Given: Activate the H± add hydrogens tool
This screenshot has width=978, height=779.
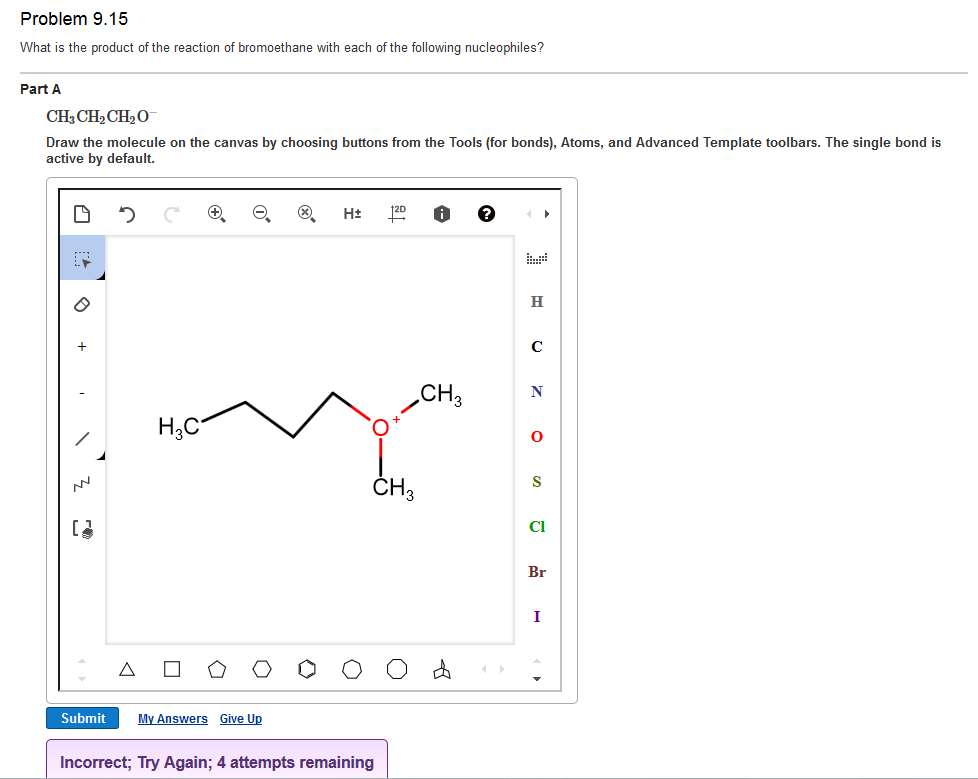Looking at the screenshot, I should [x=352, y=213].
